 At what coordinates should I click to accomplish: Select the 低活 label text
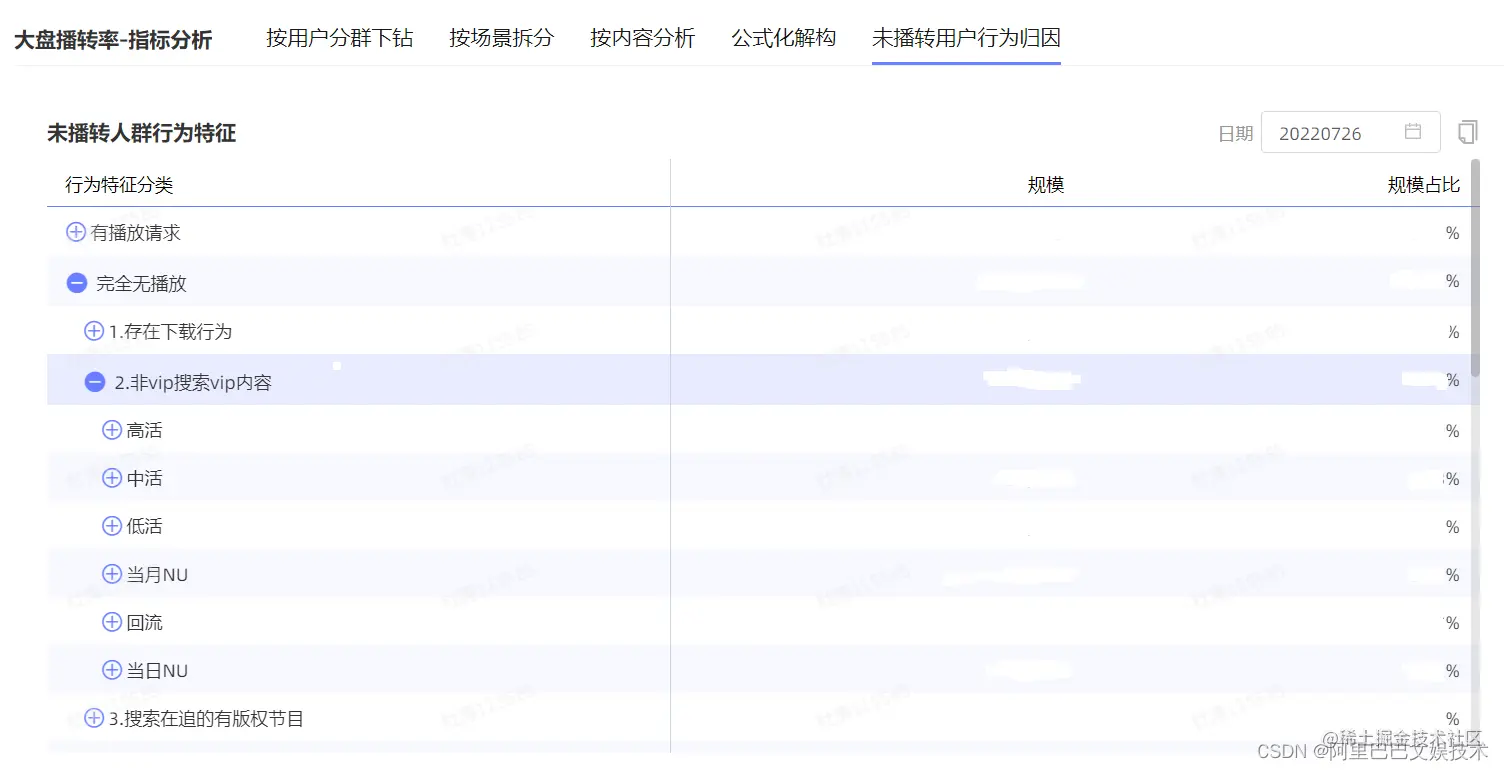point(145,527)
